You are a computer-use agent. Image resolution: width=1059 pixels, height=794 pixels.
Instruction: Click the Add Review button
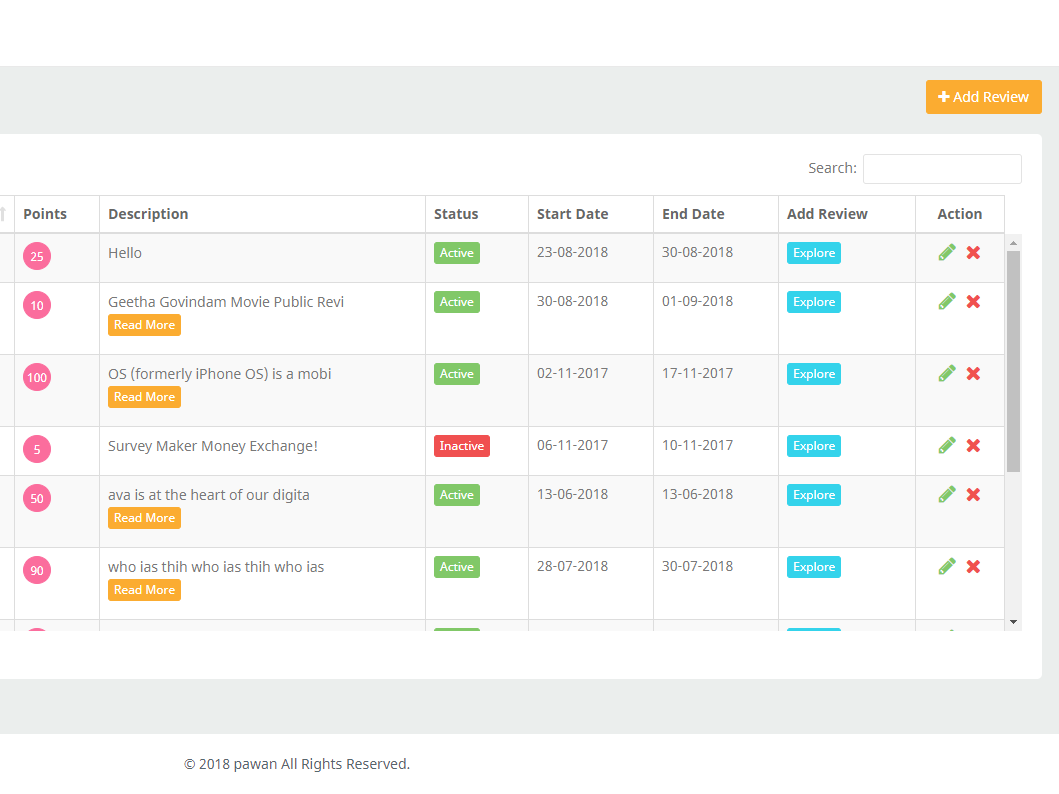983,96
